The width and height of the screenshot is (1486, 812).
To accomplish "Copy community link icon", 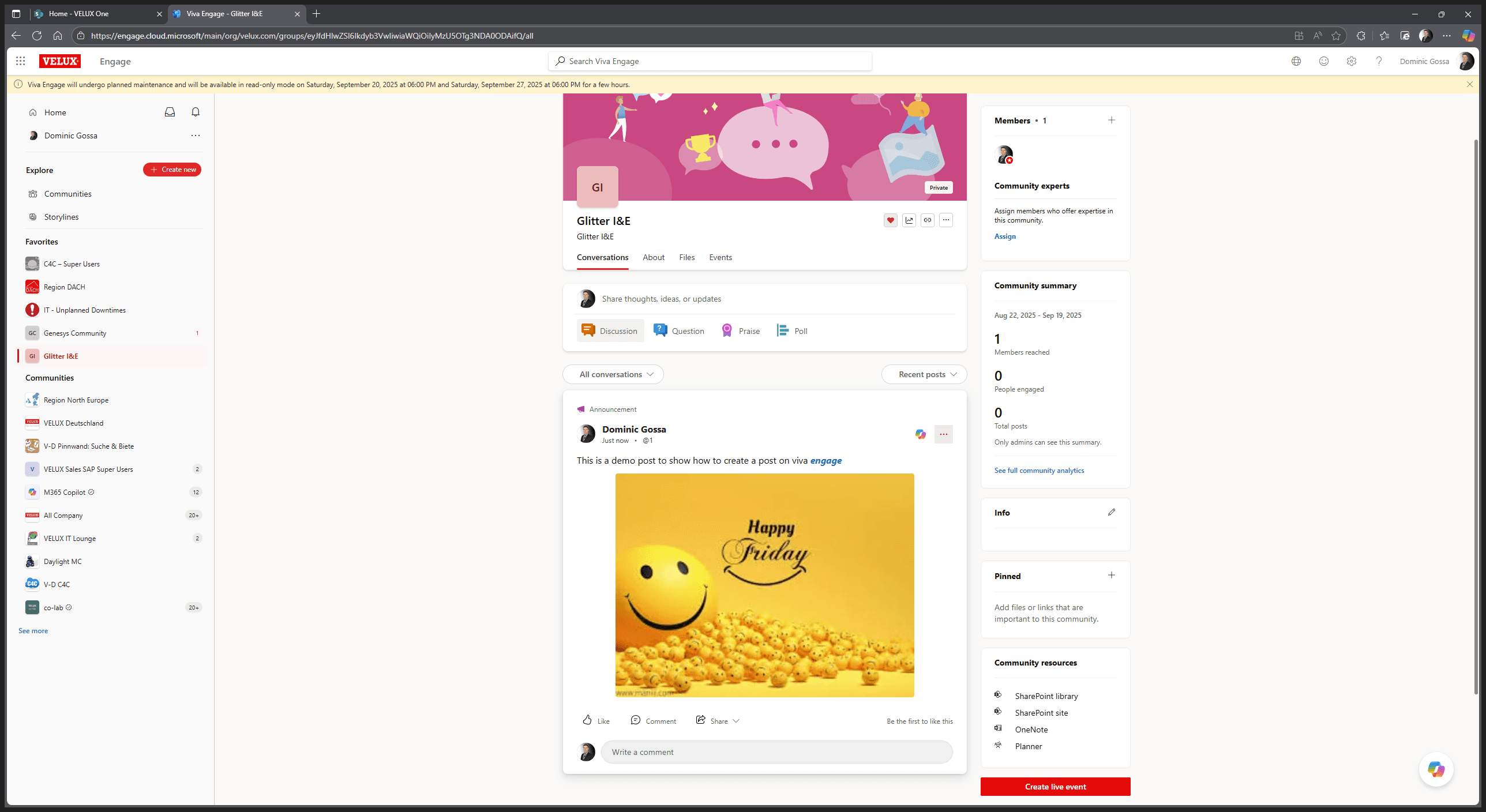I will [x=928, y=220].
